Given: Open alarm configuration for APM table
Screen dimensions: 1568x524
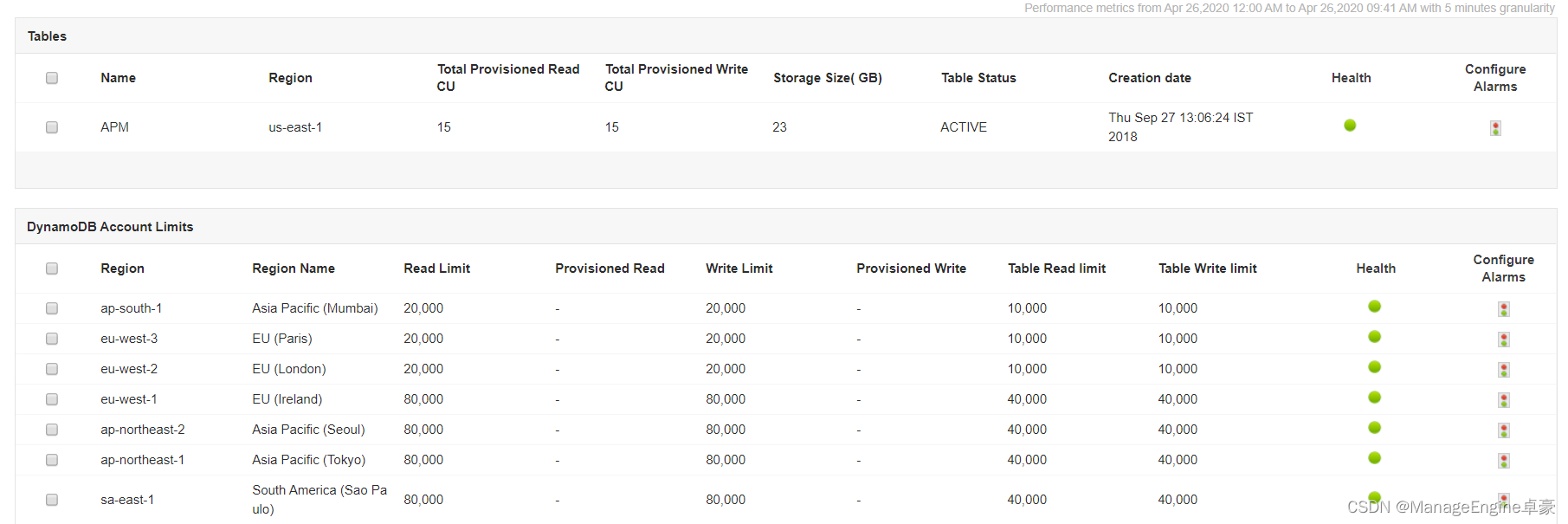Looking at the screenshot, I should point(1495,128).
